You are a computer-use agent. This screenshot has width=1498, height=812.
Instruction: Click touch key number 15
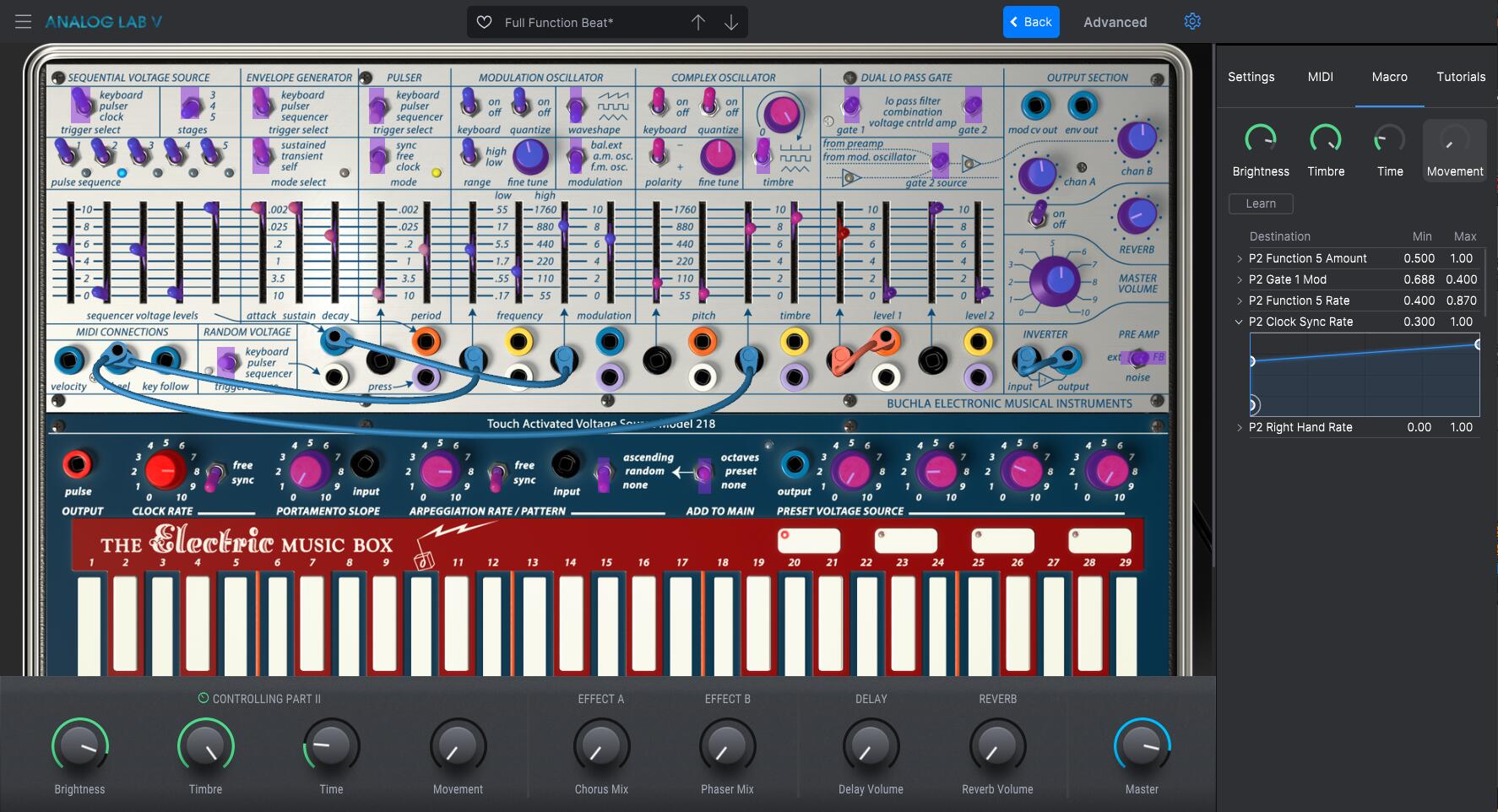(609, 623)
